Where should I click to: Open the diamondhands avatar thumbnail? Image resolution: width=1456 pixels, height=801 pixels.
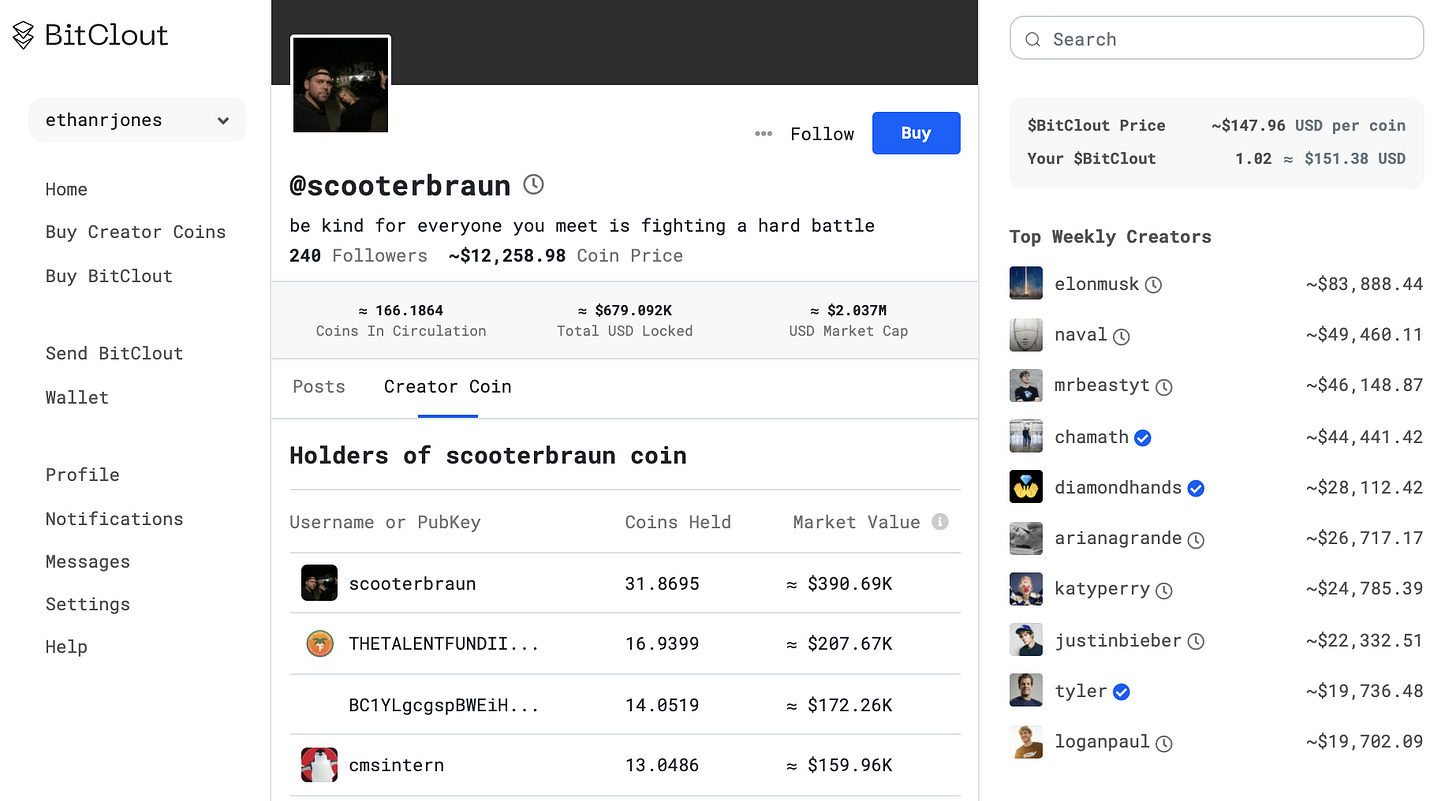1026,488
